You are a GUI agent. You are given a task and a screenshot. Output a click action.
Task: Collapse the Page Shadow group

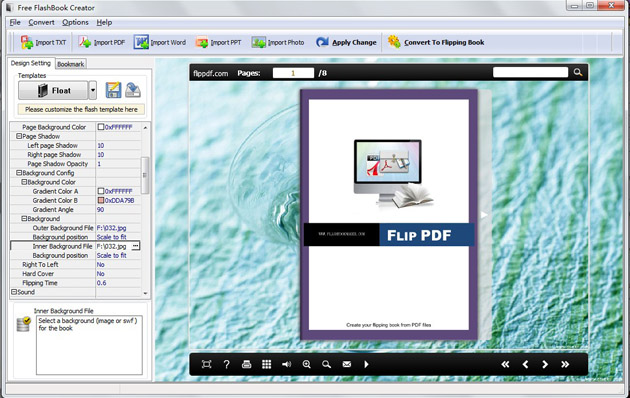[18, 136]
